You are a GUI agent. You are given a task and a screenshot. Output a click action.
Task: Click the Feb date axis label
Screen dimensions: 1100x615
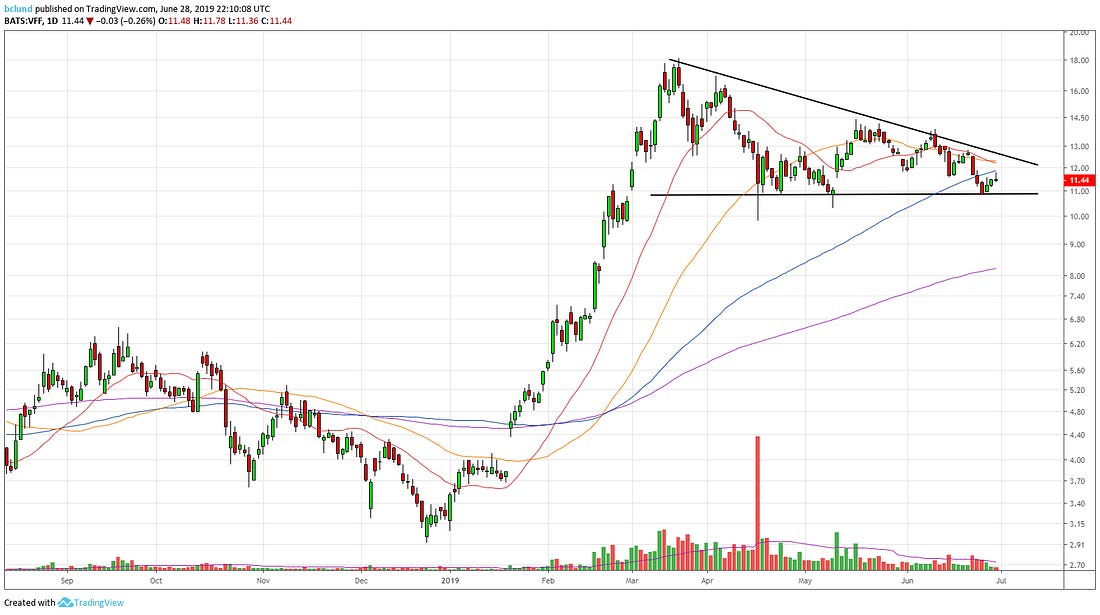coord(548,581)
